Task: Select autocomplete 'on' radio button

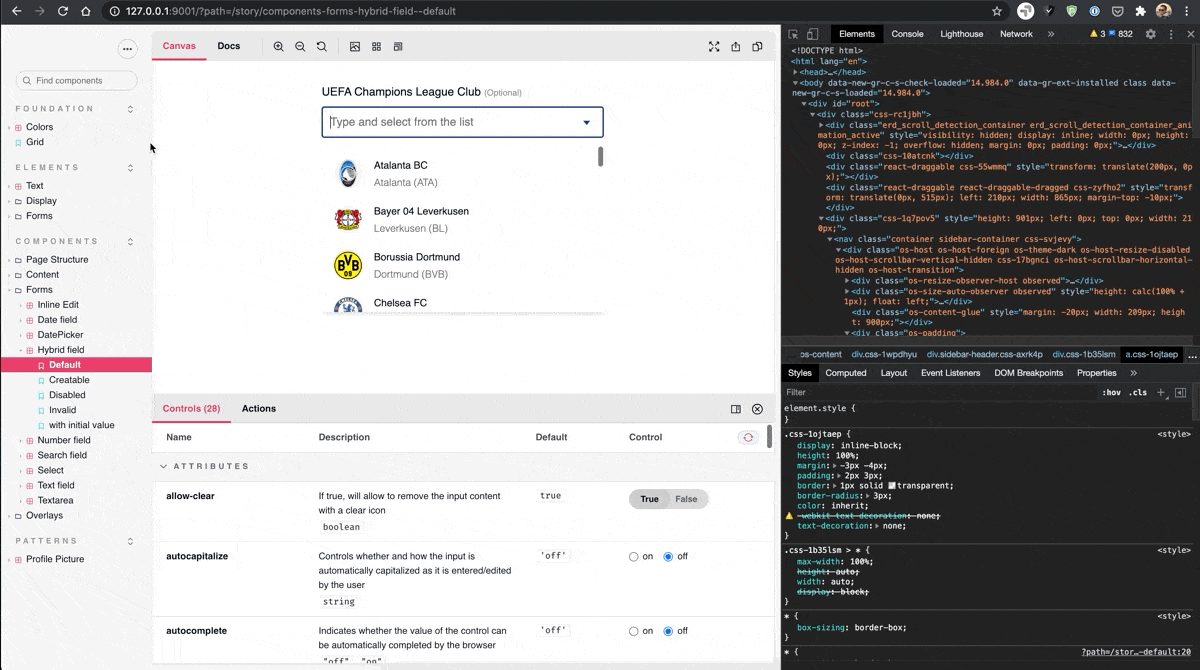Action: pyautogui.click(x=634, y=631)
